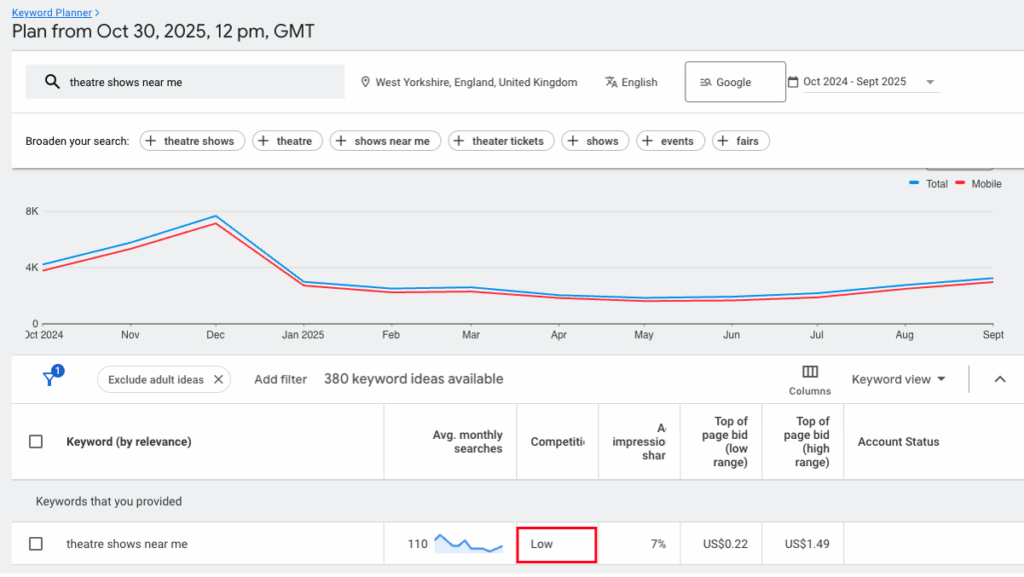1024x577 pixels.
Task: Select all keywords with the header checkbox
Action: tap(36, 441)
